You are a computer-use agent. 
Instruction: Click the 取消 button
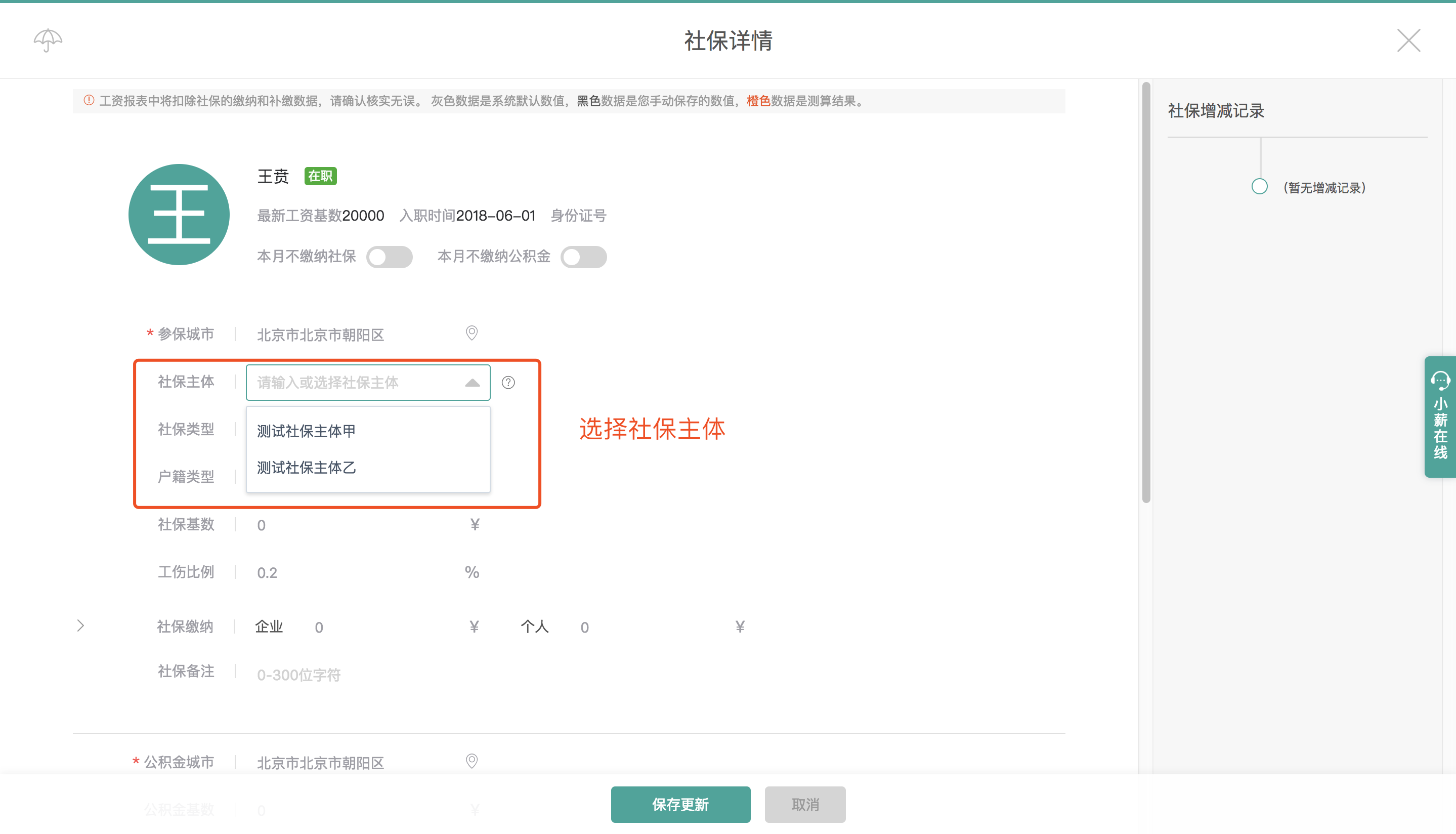tap(805, 805)
